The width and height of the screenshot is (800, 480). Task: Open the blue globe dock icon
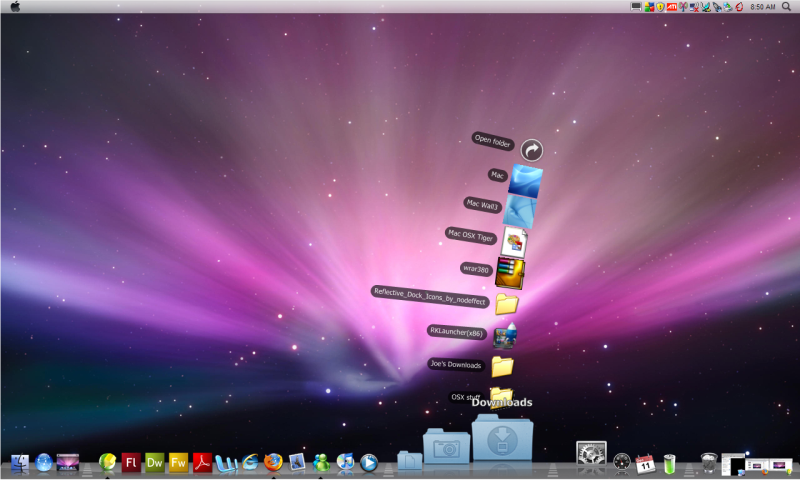click(x=44, y=463)
